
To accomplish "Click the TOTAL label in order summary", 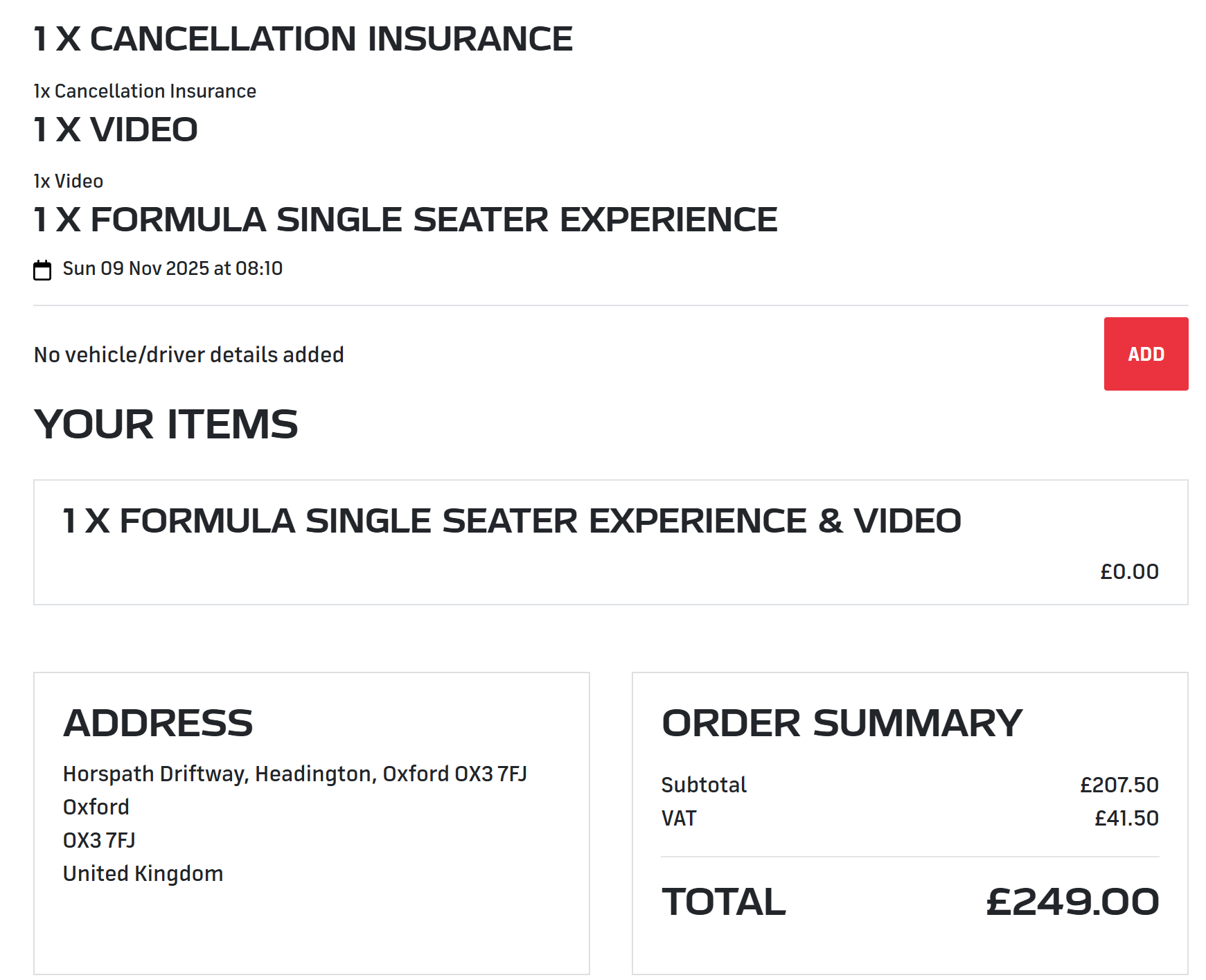I will coord(723,902).
